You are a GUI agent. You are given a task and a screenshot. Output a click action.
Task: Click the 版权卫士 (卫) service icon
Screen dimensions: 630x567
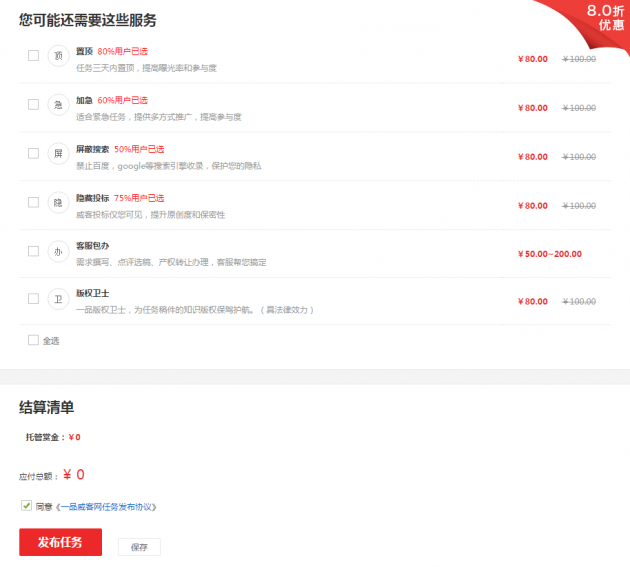click(57, 300)
